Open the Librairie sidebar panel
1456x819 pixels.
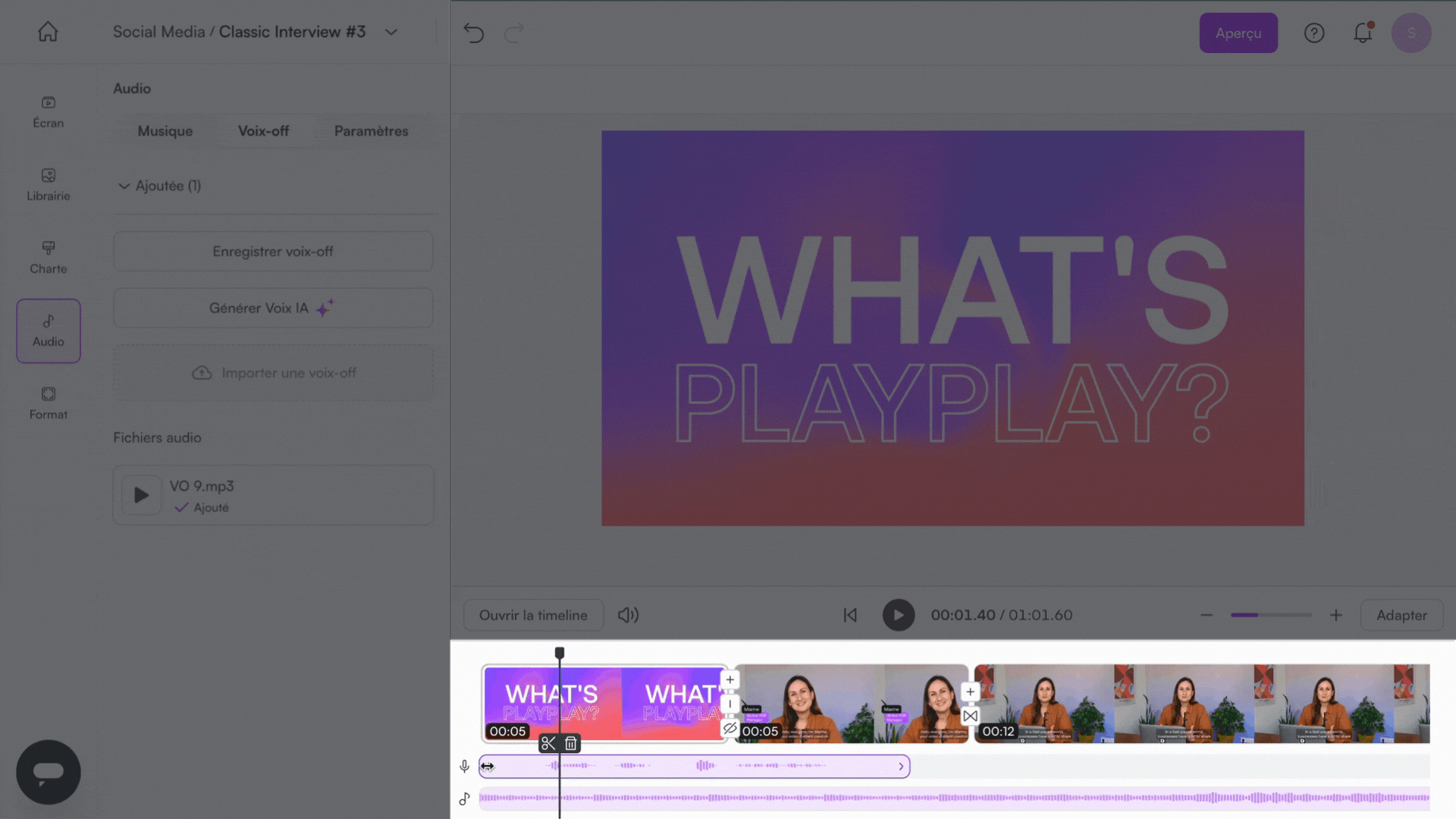pyautogui.click(x=49, y=184)
